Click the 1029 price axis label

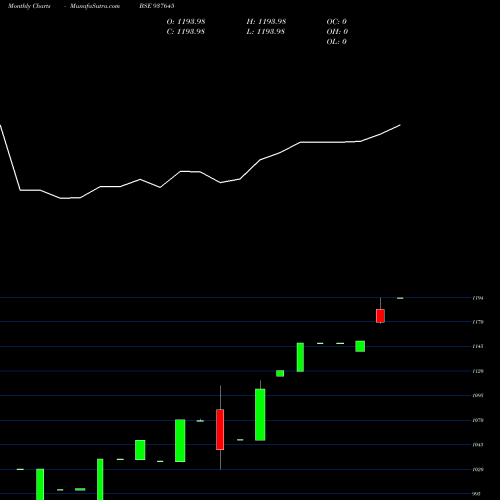[x=478, y=470]
